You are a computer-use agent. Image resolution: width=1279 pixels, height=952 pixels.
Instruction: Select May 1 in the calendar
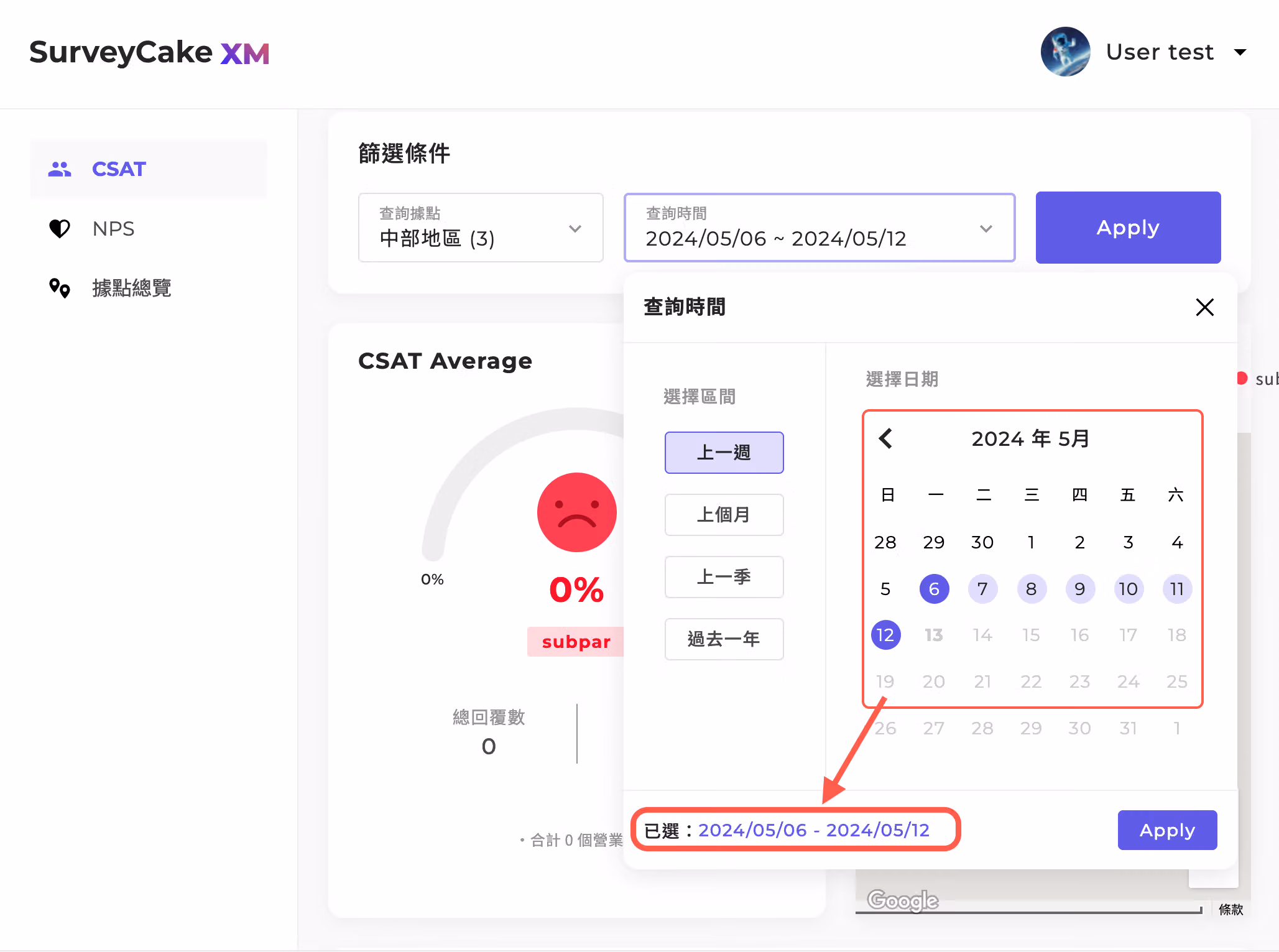(x=1031, y=542)
